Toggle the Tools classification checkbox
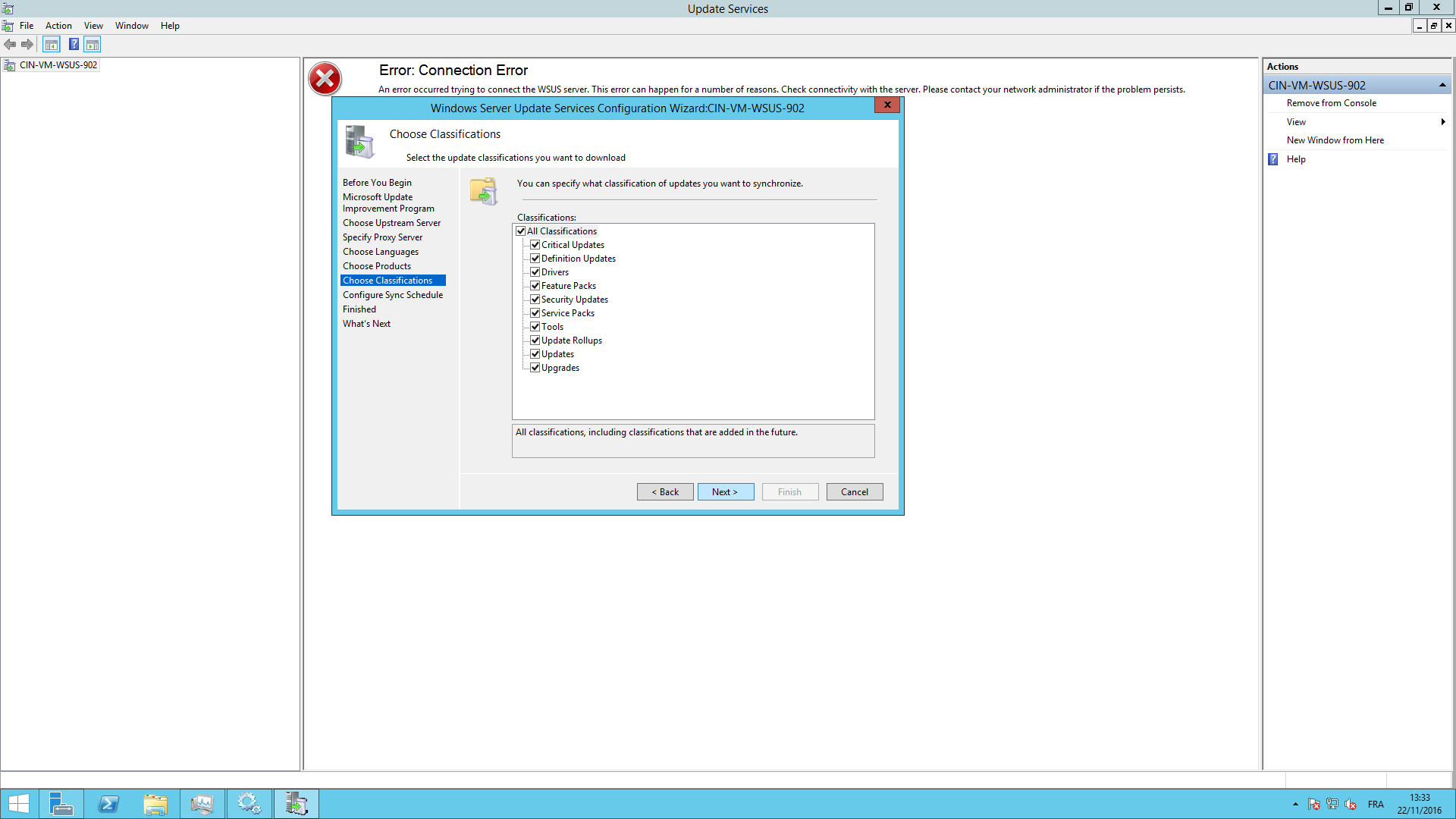Image resolution: width=1456 pixels, height=819 pixels. [x=535, y=327]
